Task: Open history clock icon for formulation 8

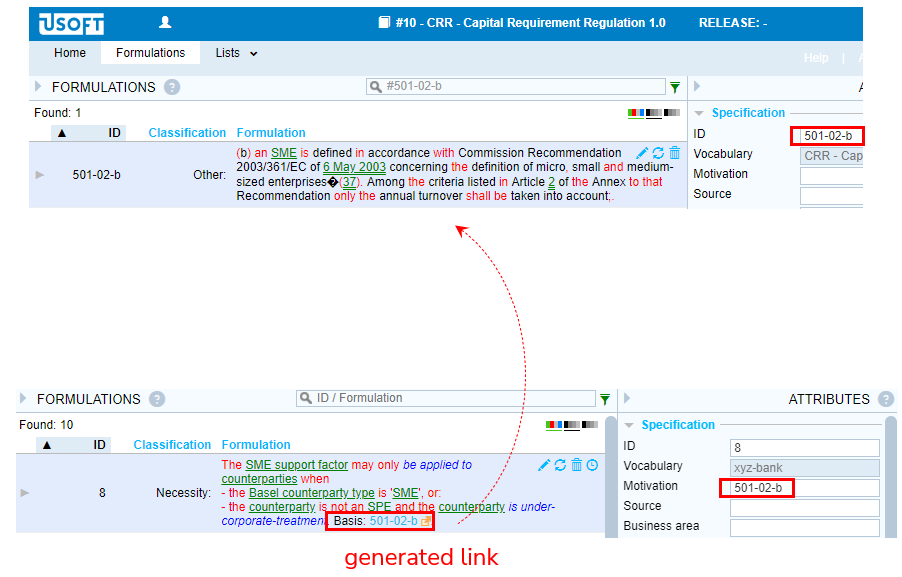Action: pos(592,465)
